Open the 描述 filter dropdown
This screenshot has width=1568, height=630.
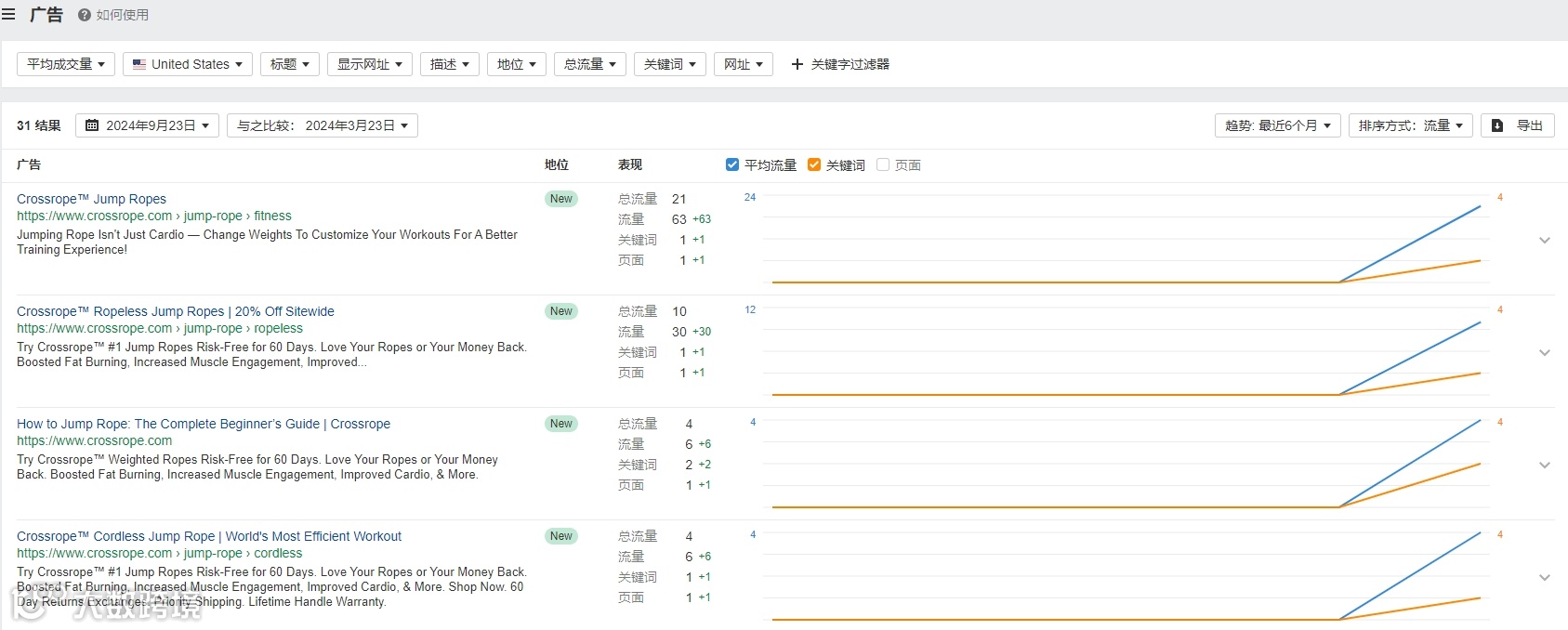click(x=450, y=64)
